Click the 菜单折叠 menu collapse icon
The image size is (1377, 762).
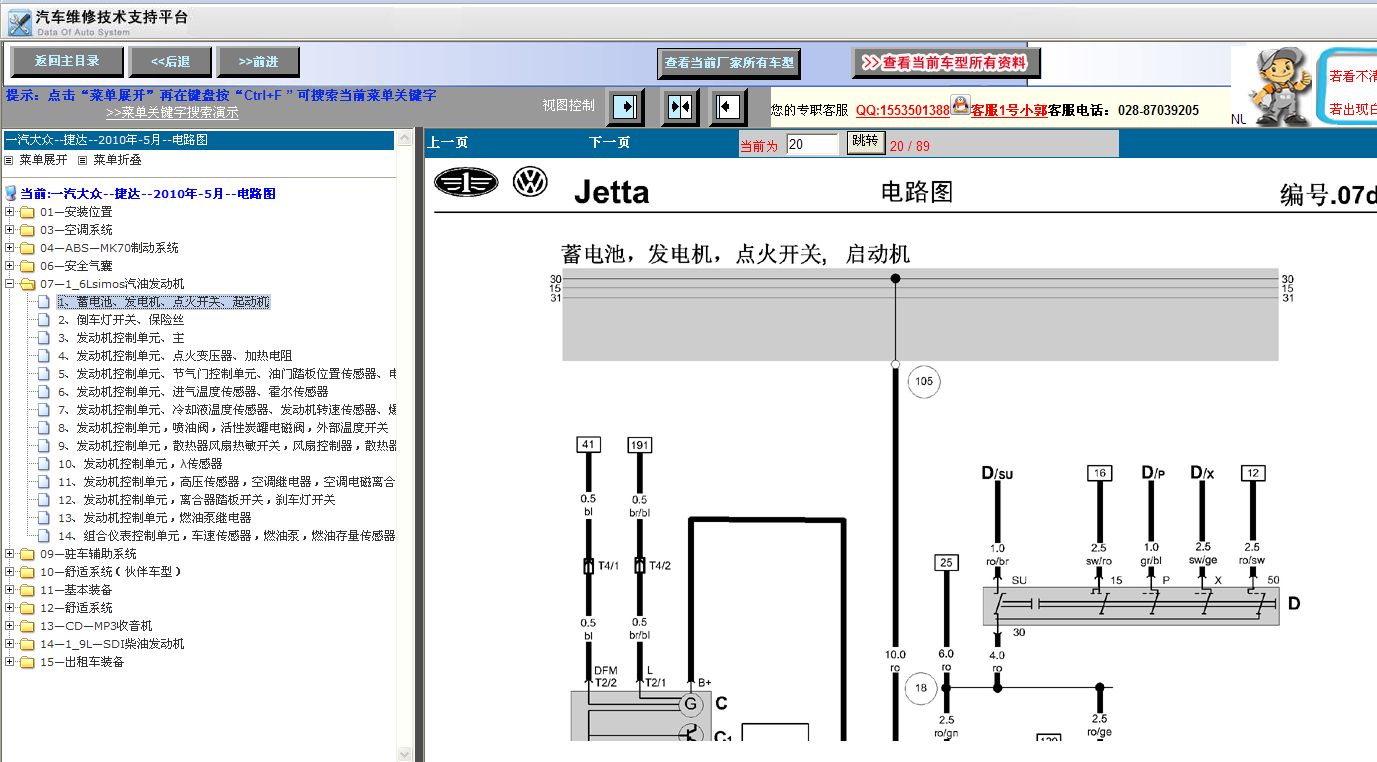(x=83, y=159)
